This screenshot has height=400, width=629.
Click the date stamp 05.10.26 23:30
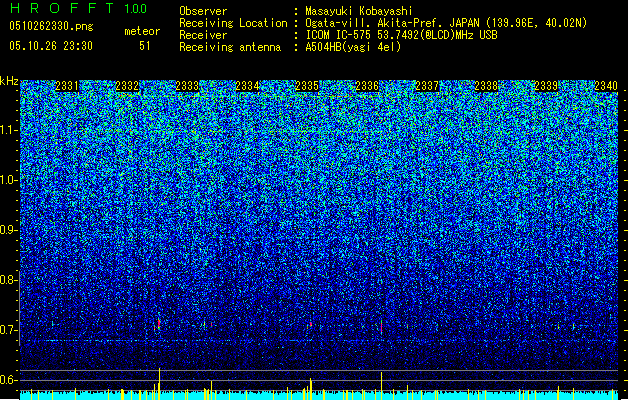coord(51,46)
